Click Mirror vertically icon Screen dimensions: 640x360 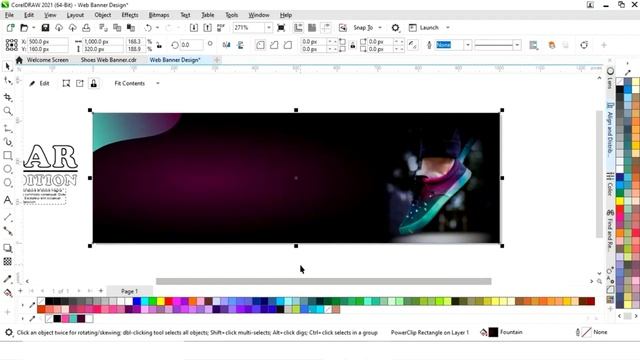tap(240, 45)
